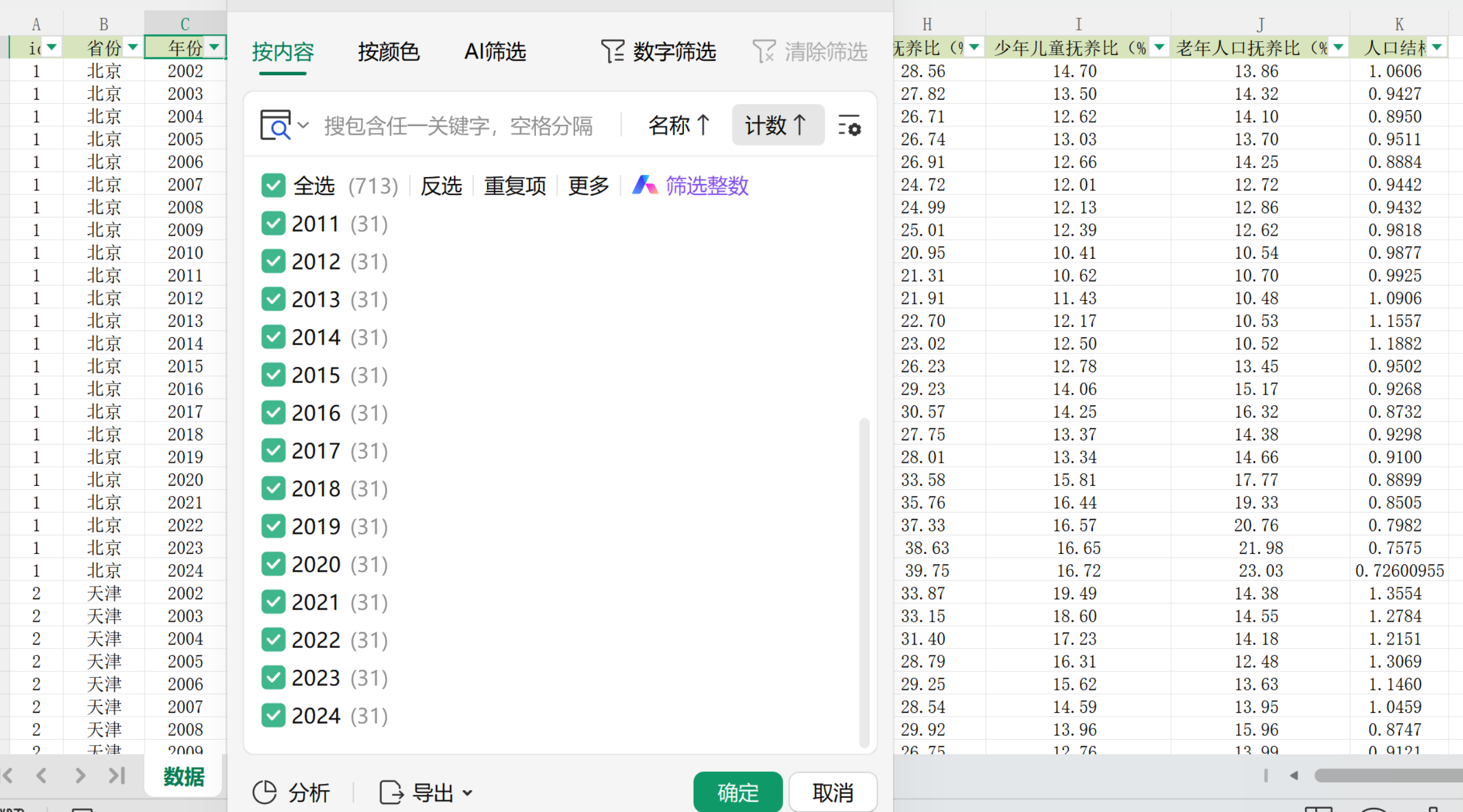
Task: Uncheck the 2011 year checkbox
Action: 273,223
